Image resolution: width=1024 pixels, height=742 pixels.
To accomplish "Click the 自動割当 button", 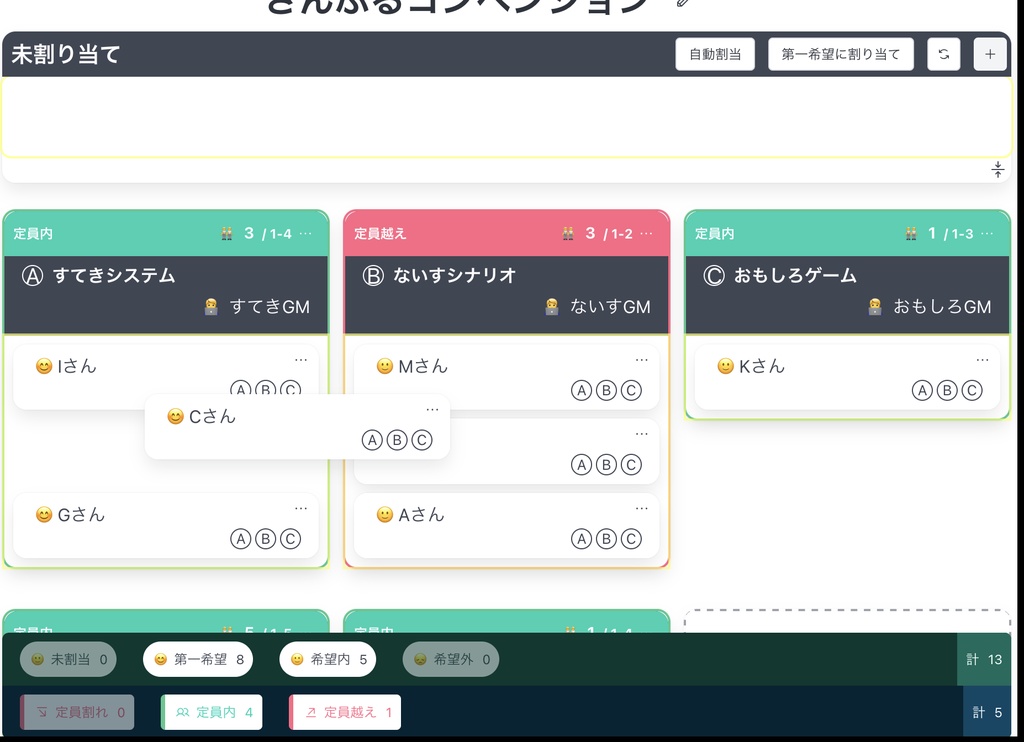I will 714,54.
